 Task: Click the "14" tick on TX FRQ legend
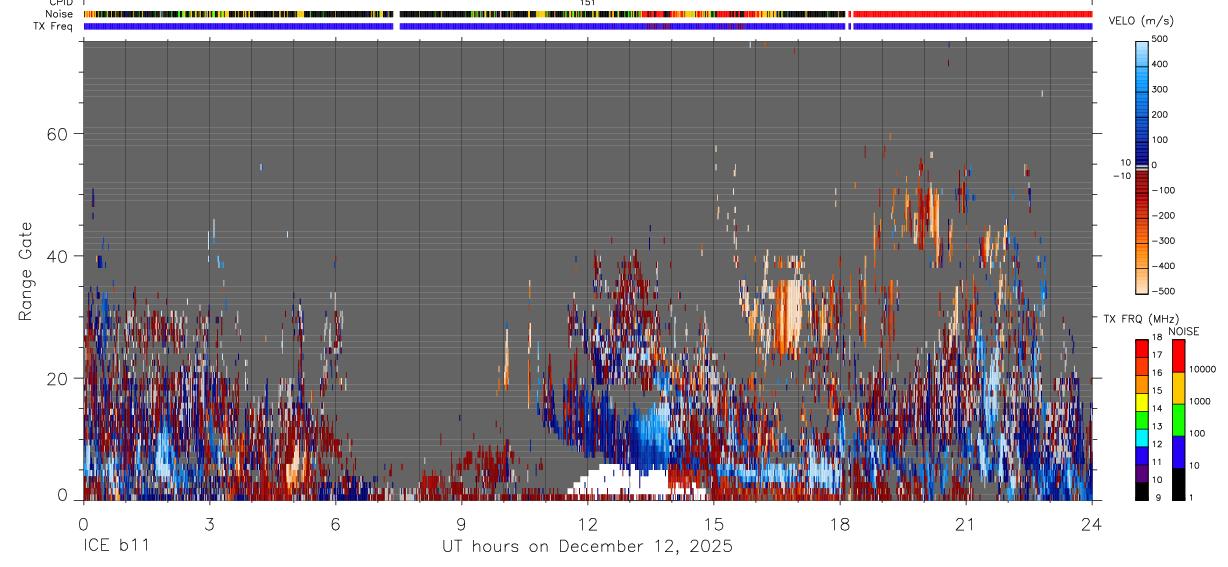(1157, 408)
